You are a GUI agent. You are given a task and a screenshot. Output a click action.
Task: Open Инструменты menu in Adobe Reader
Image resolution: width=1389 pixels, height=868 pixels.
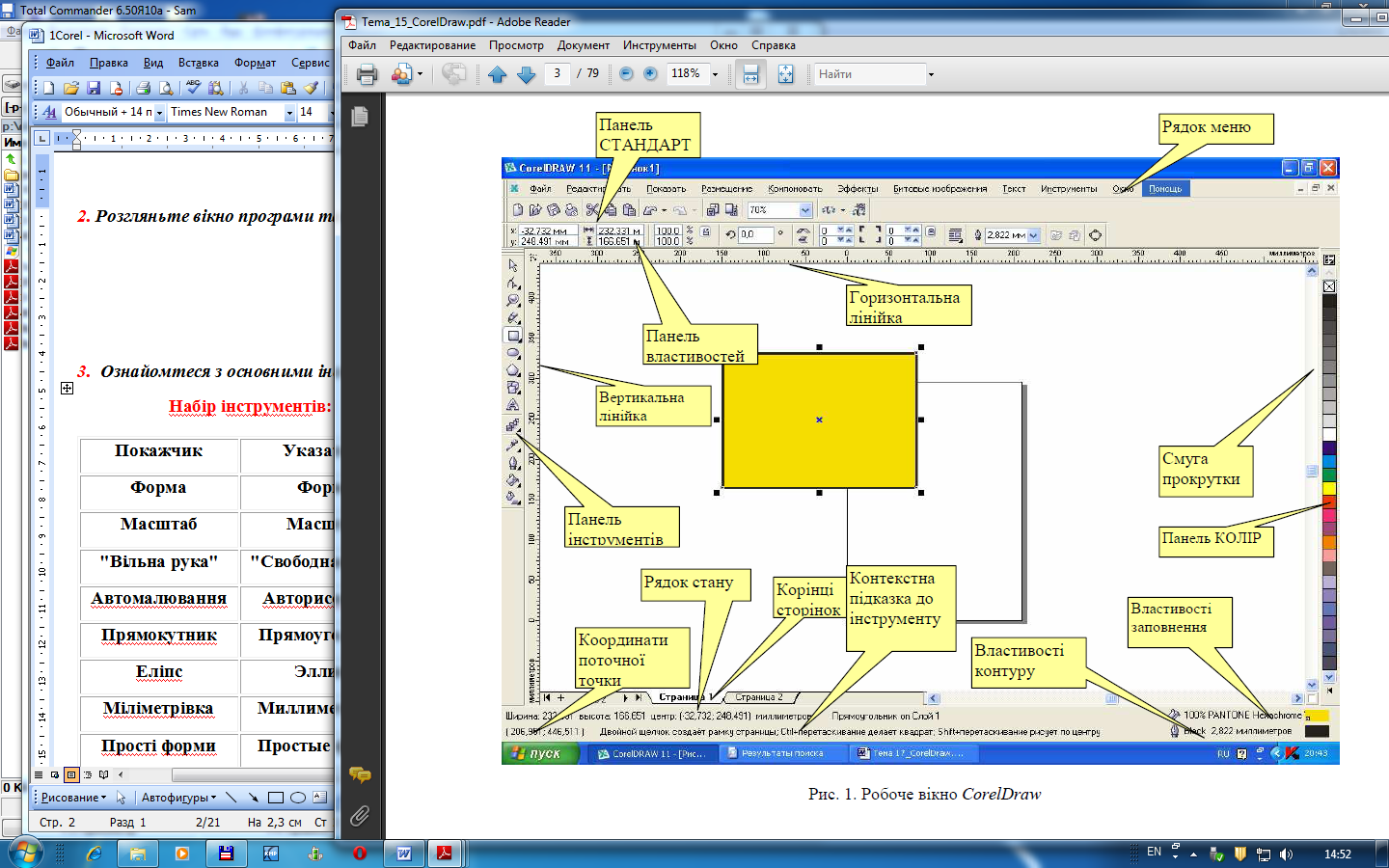click(659, 45)
